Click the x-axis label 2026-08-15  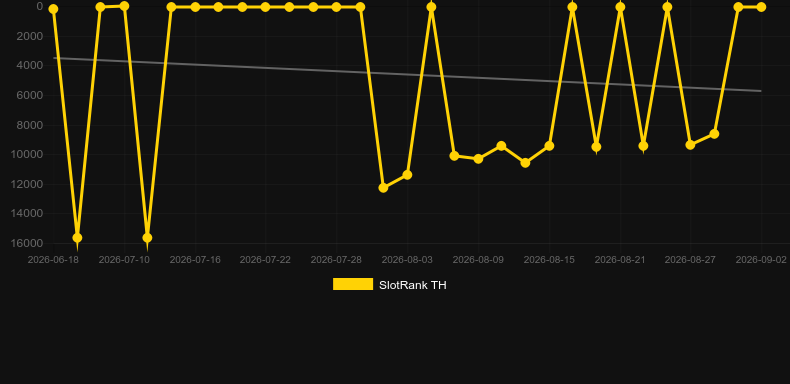[x=549, y=260]
